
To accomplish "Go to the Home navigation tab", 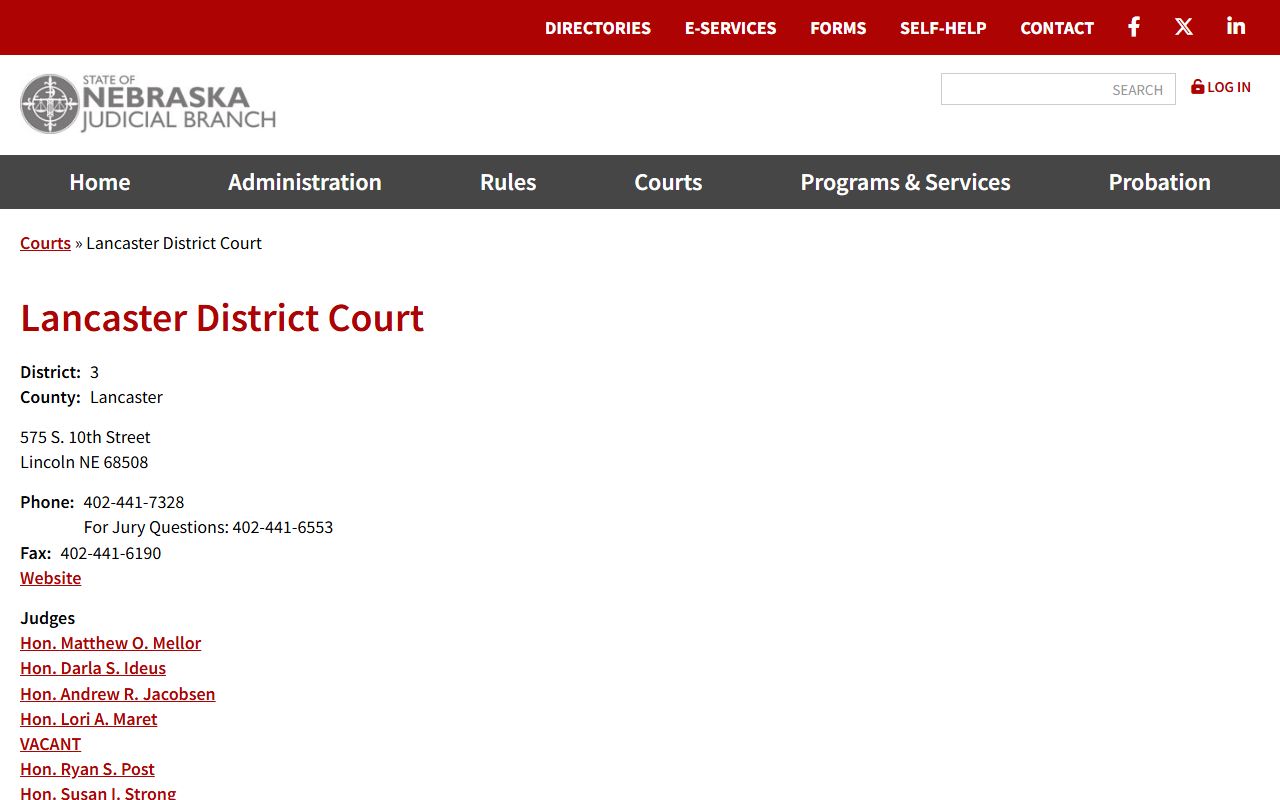I will pos(100,182).
